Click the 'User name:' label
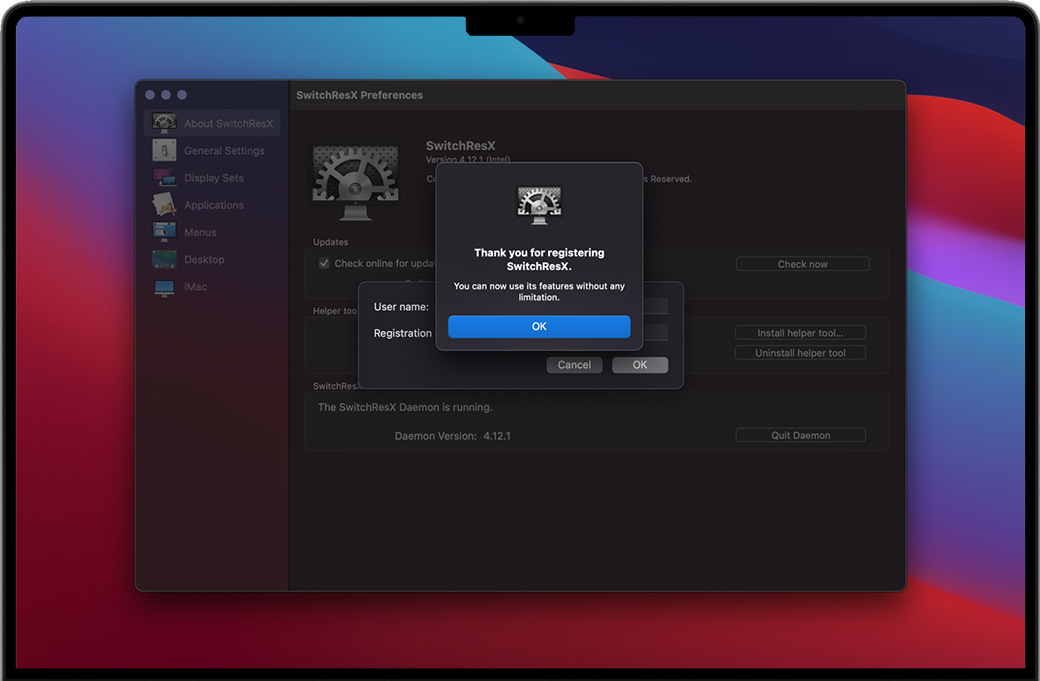The height and width of the screenshot is (681, 1040). pos(401,306)
